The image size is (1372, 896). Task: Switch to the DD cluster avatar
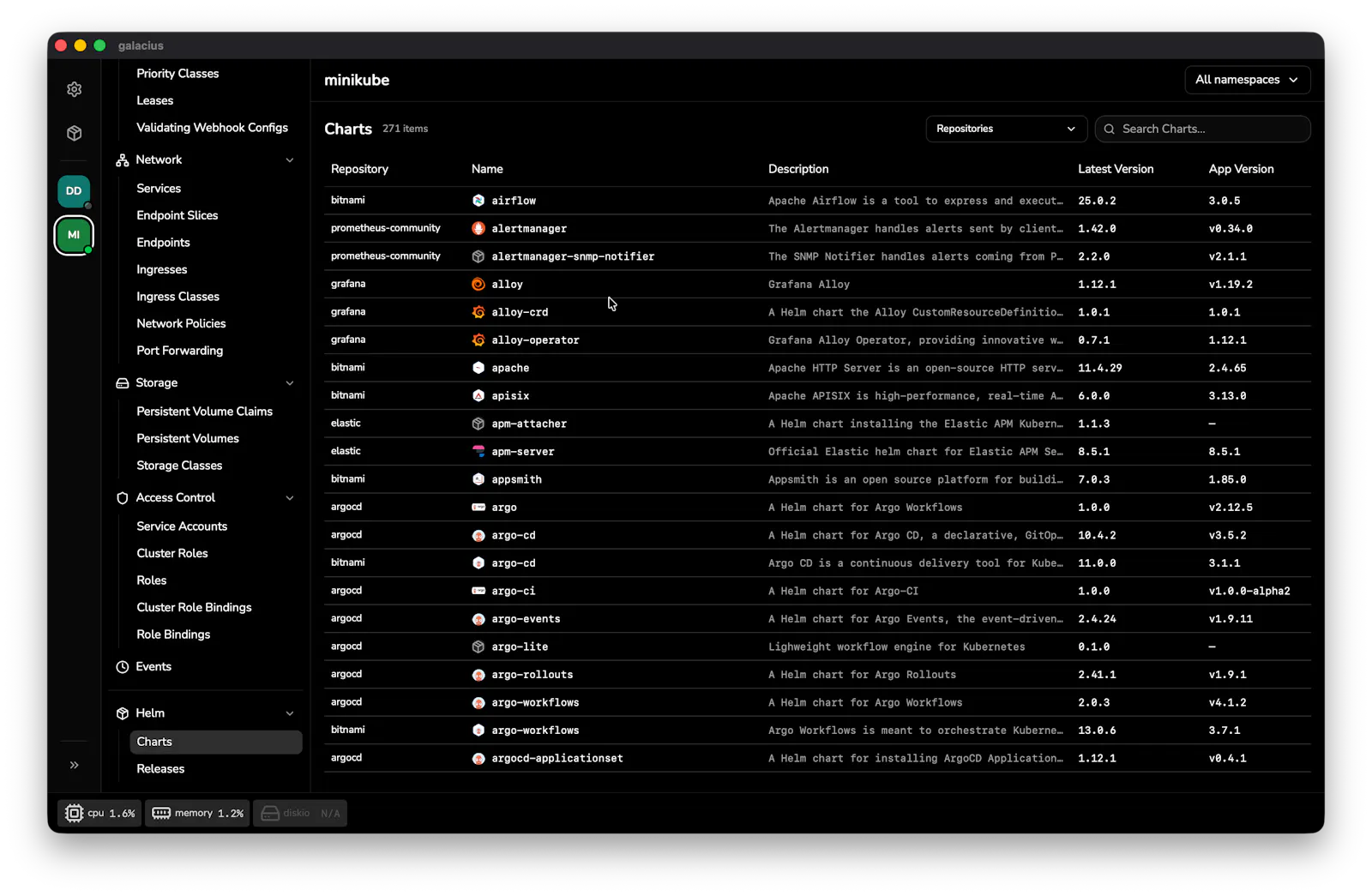point(74,191)
